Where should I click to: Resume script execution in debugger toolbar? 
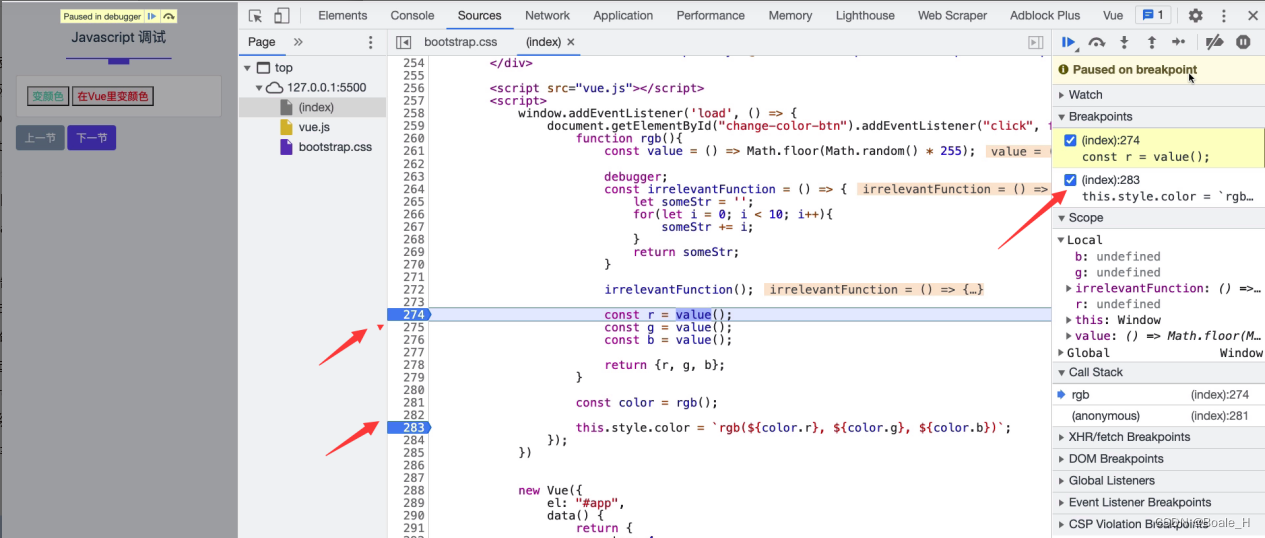[x=1069, y=42]
